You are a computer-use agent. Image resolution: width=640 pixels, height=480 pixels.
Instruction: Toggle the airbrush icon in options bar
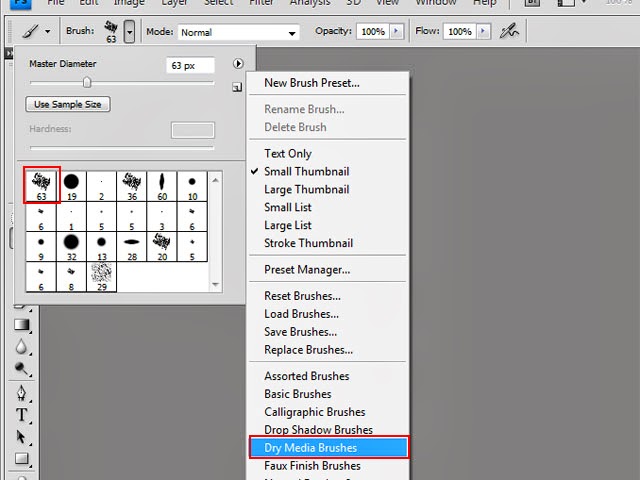pyautogui.click(x=509, y=31)
